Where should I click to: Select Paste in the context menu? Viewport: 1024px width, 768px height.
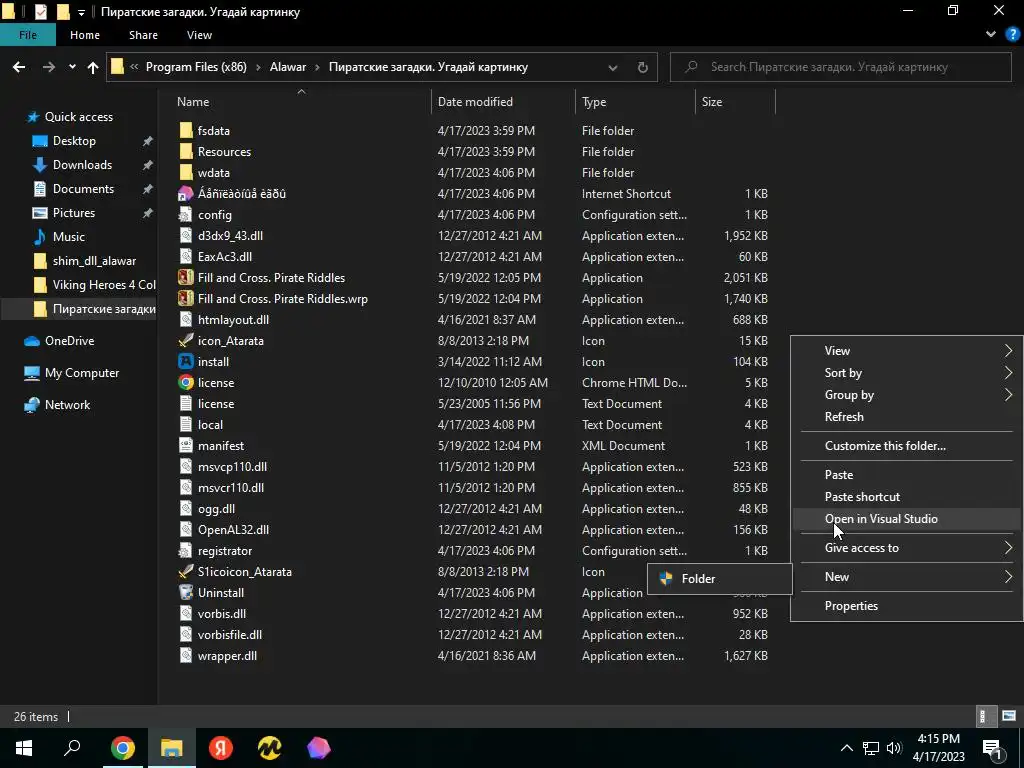click(x=839, y=475)
